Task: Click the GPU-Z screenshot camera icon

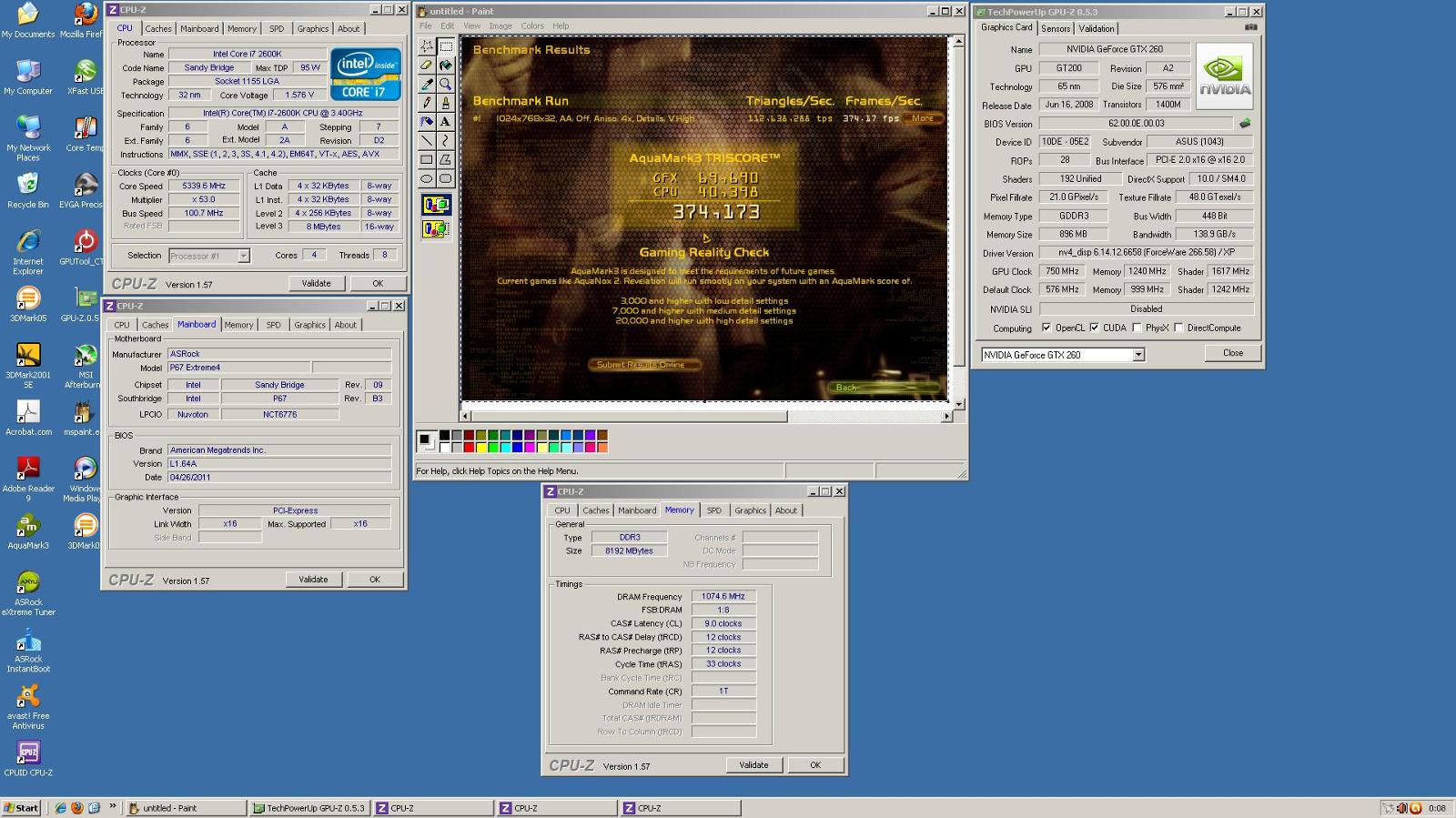Action: [x=1251, y=27]
